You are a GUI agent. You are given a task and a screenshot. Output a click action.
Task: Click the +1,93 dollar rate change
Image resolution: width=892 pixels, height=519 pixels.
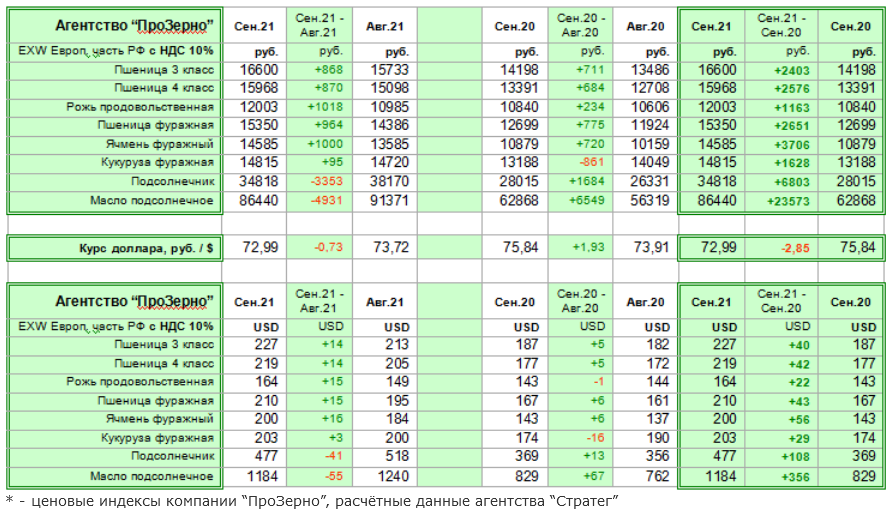[x=588, y=248]
